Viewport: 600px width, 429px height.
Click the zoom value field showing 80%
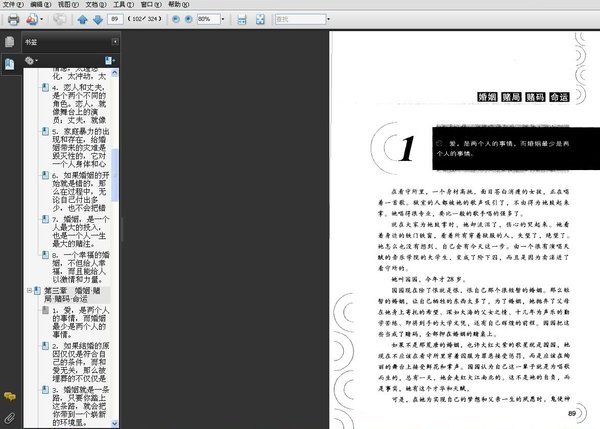tap(209, 19)
